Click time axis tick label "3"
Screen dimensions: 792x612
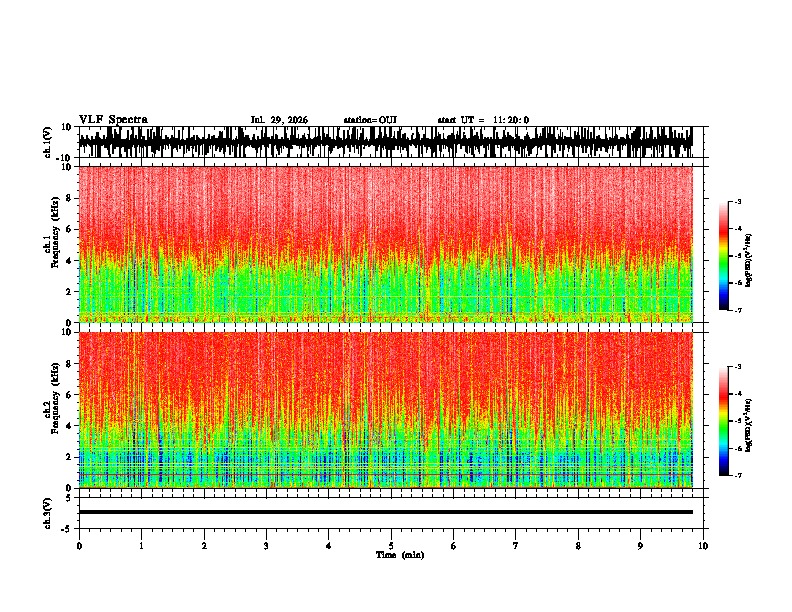[x=266, y=546]
